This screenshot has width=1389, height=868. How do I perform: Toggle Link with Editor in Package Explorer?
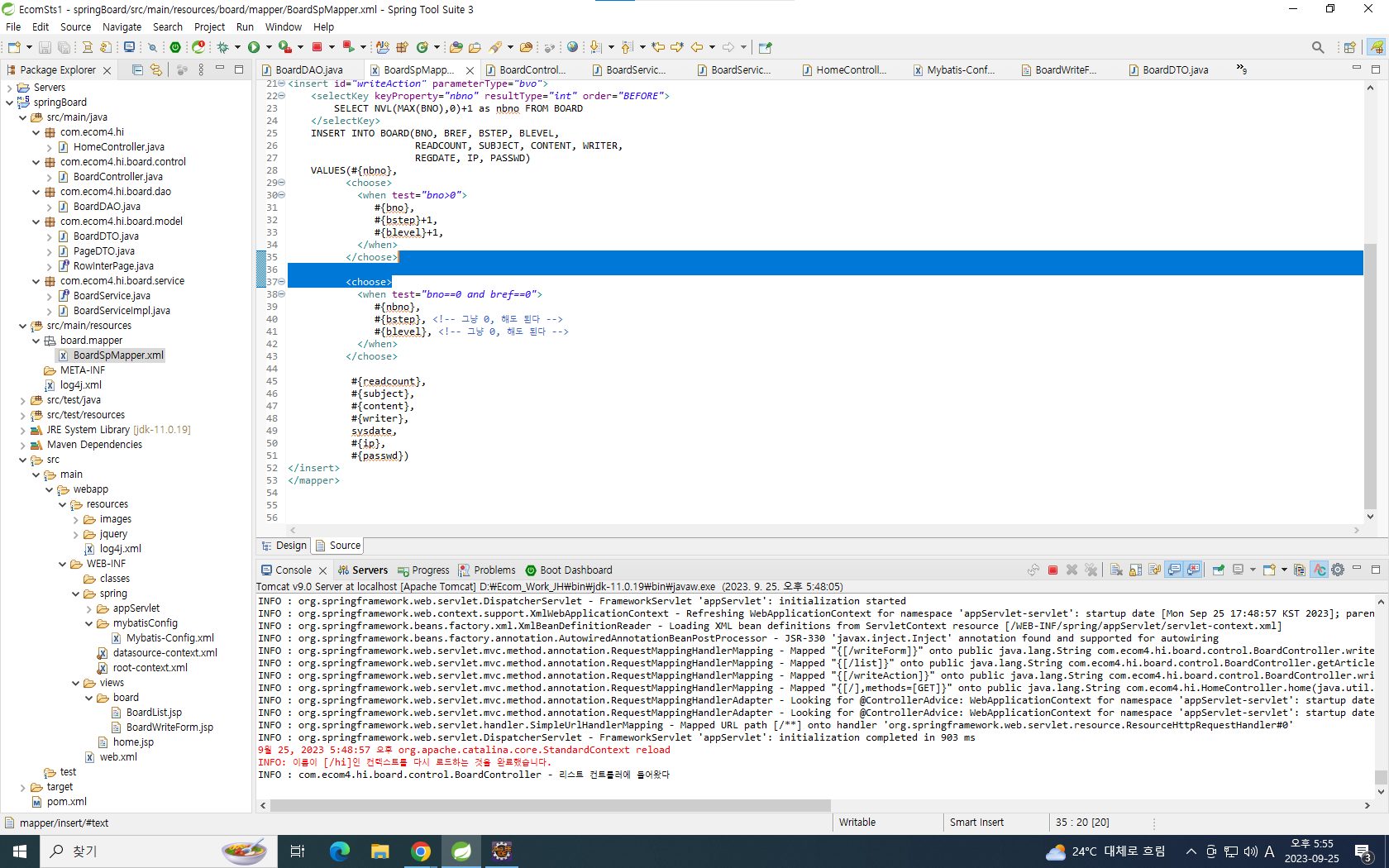[155, 70]
